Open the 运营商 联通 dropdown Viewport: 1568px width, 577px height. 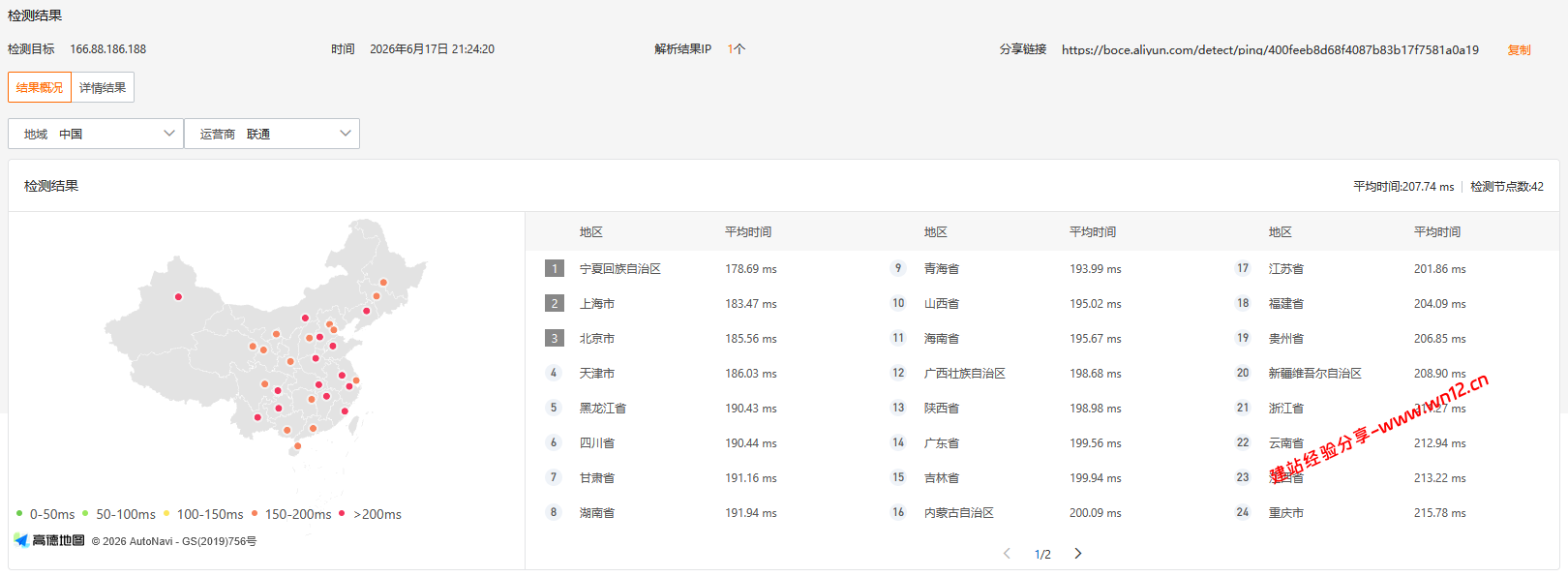tap(272, 134)
